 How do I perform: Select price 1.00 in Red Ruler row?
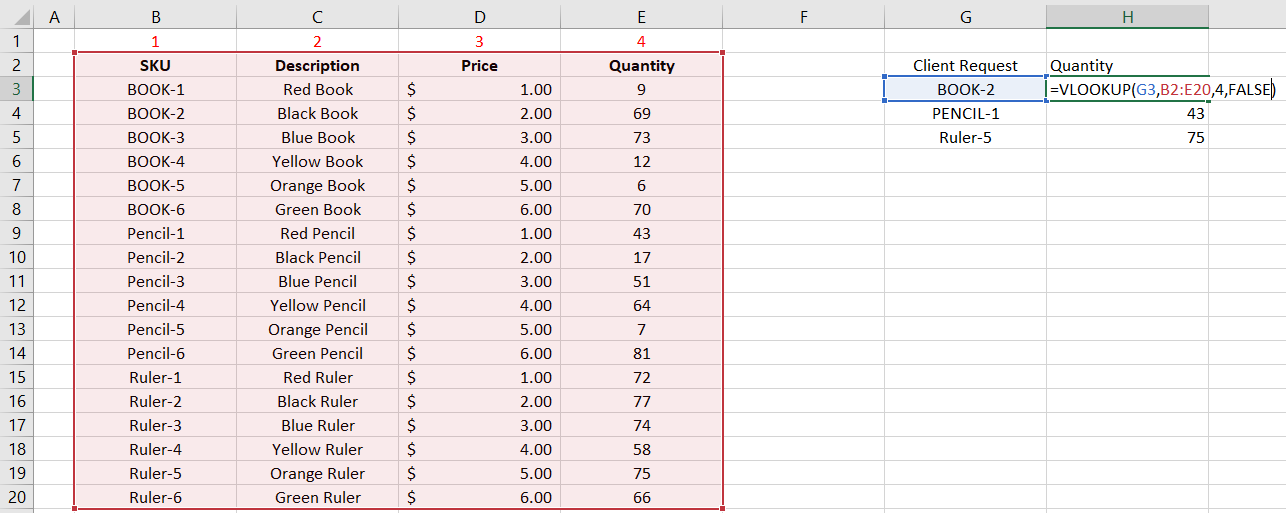pyautogui.click(x=479, y=377)
